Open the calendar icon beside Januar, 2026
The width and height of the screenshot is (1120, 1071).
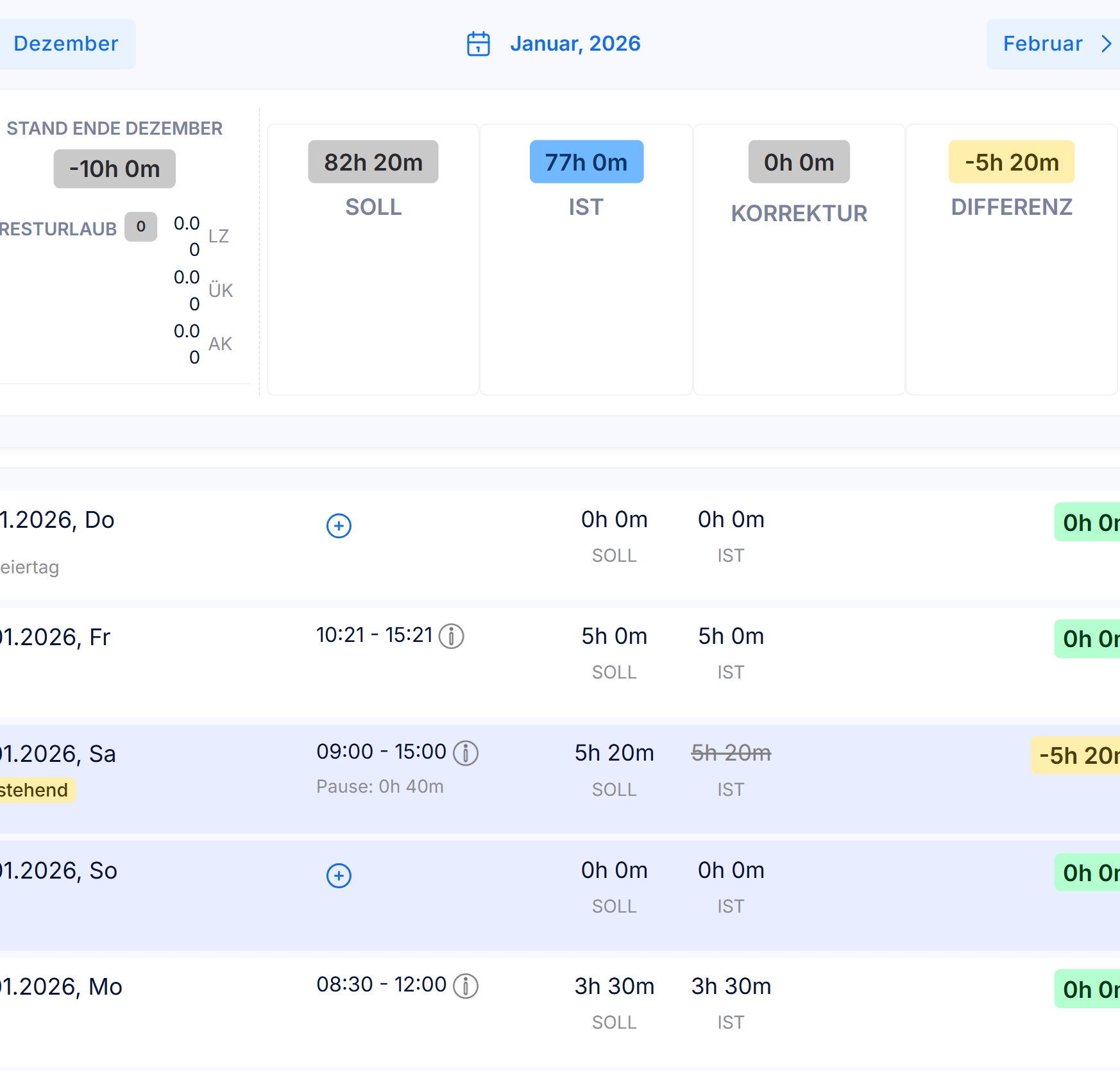[478, 44]
